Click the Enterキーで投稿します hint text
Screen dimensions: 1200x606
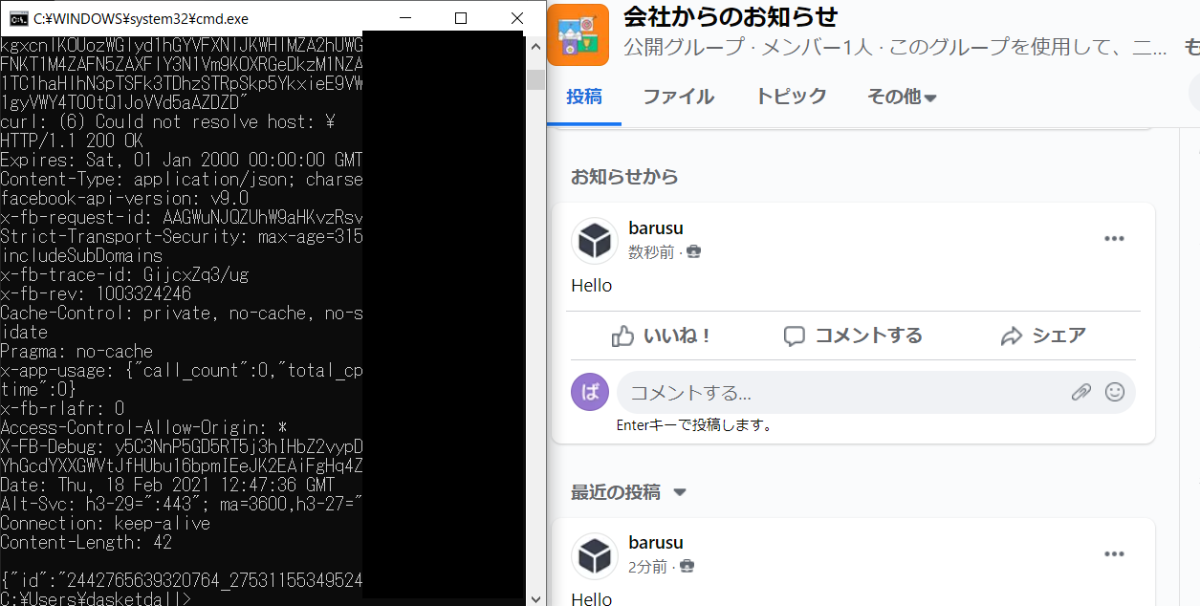(x=694, y=425)
